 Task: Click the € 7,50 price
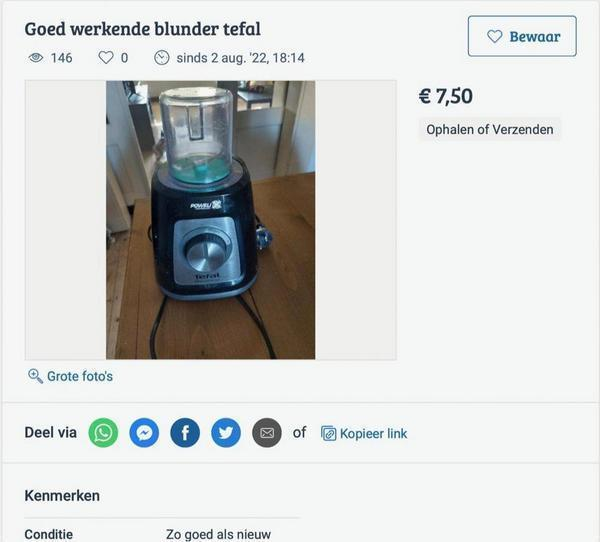(446, 96)
